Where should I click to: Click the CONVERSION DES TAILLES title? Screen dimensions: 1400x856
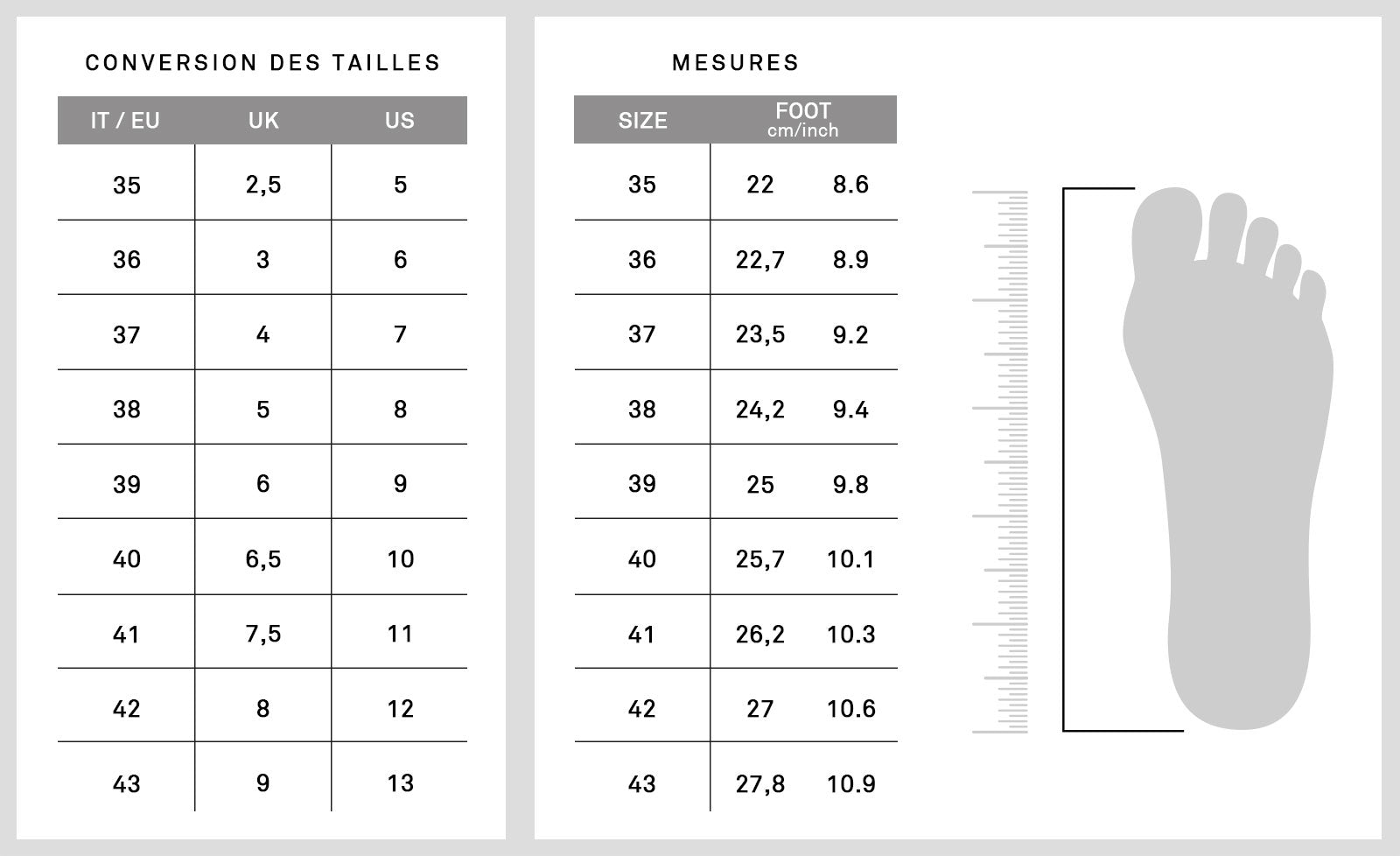262,63
